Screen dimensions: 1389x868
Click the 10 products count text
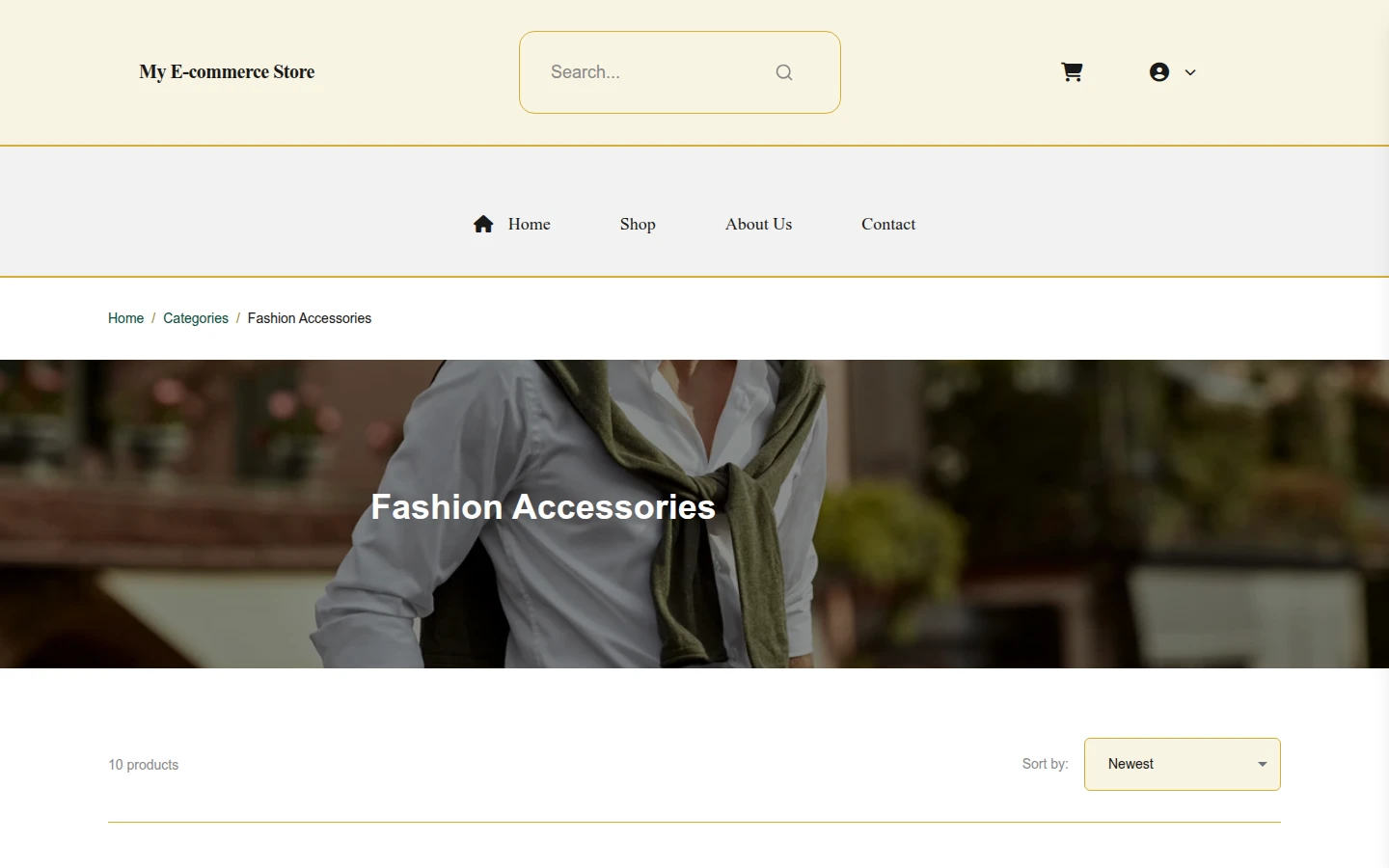[x=144, y=765]
